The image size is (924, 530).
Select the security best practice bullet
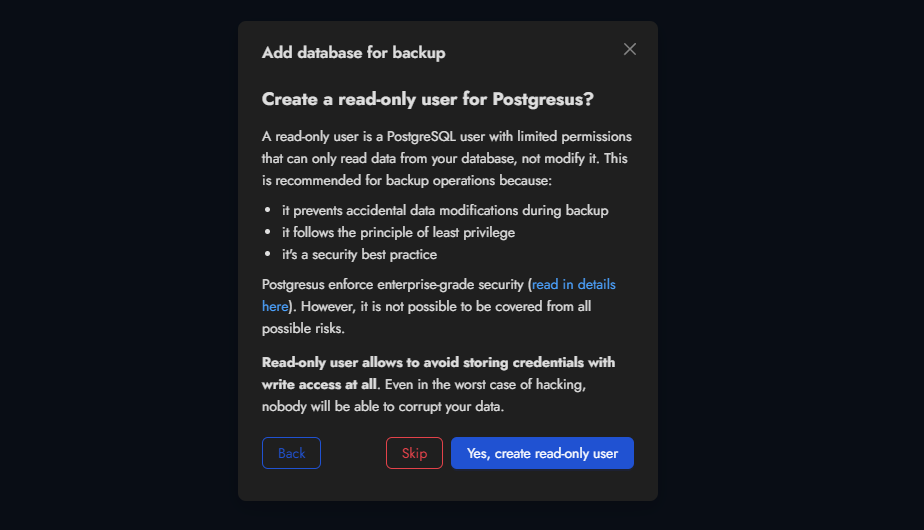point(359,254)
